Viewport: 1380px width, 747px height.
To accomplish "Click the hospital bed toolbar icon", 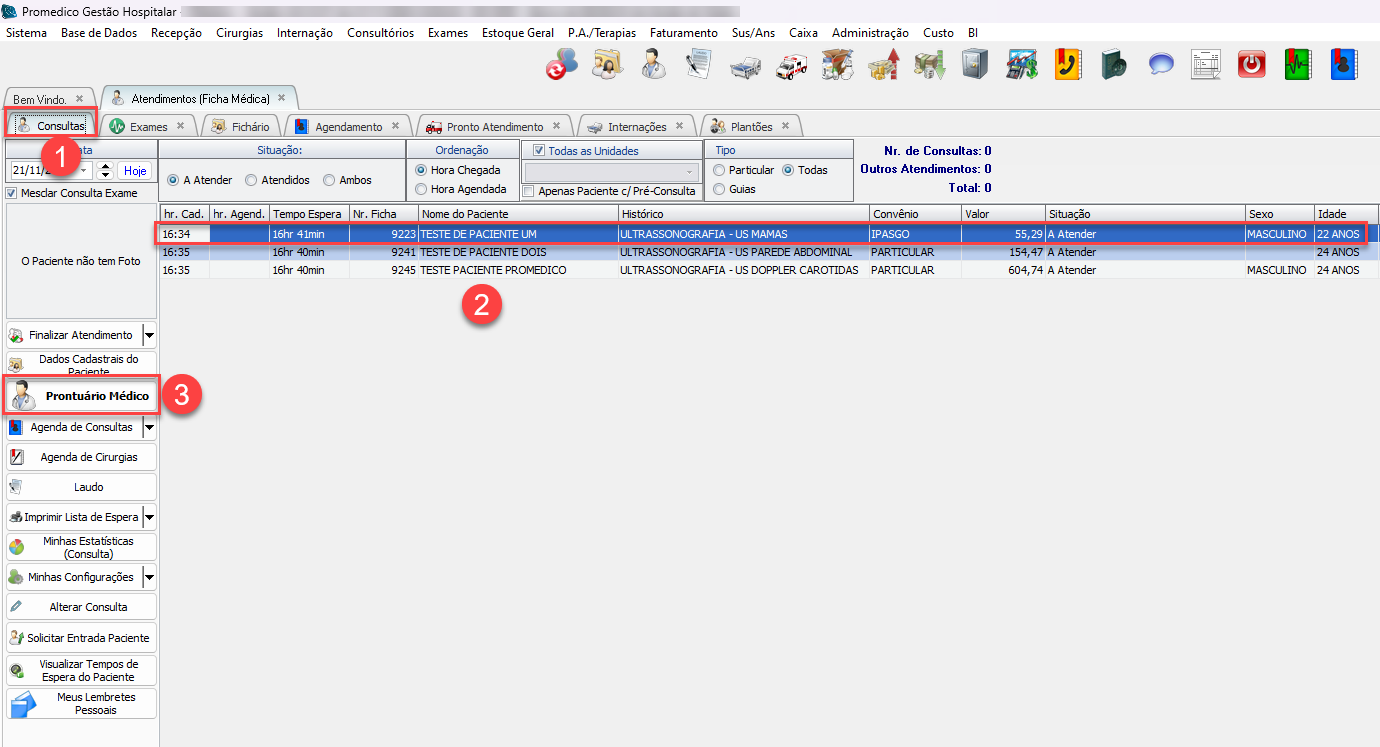I will pyautogui.click(x=744, y=65).
